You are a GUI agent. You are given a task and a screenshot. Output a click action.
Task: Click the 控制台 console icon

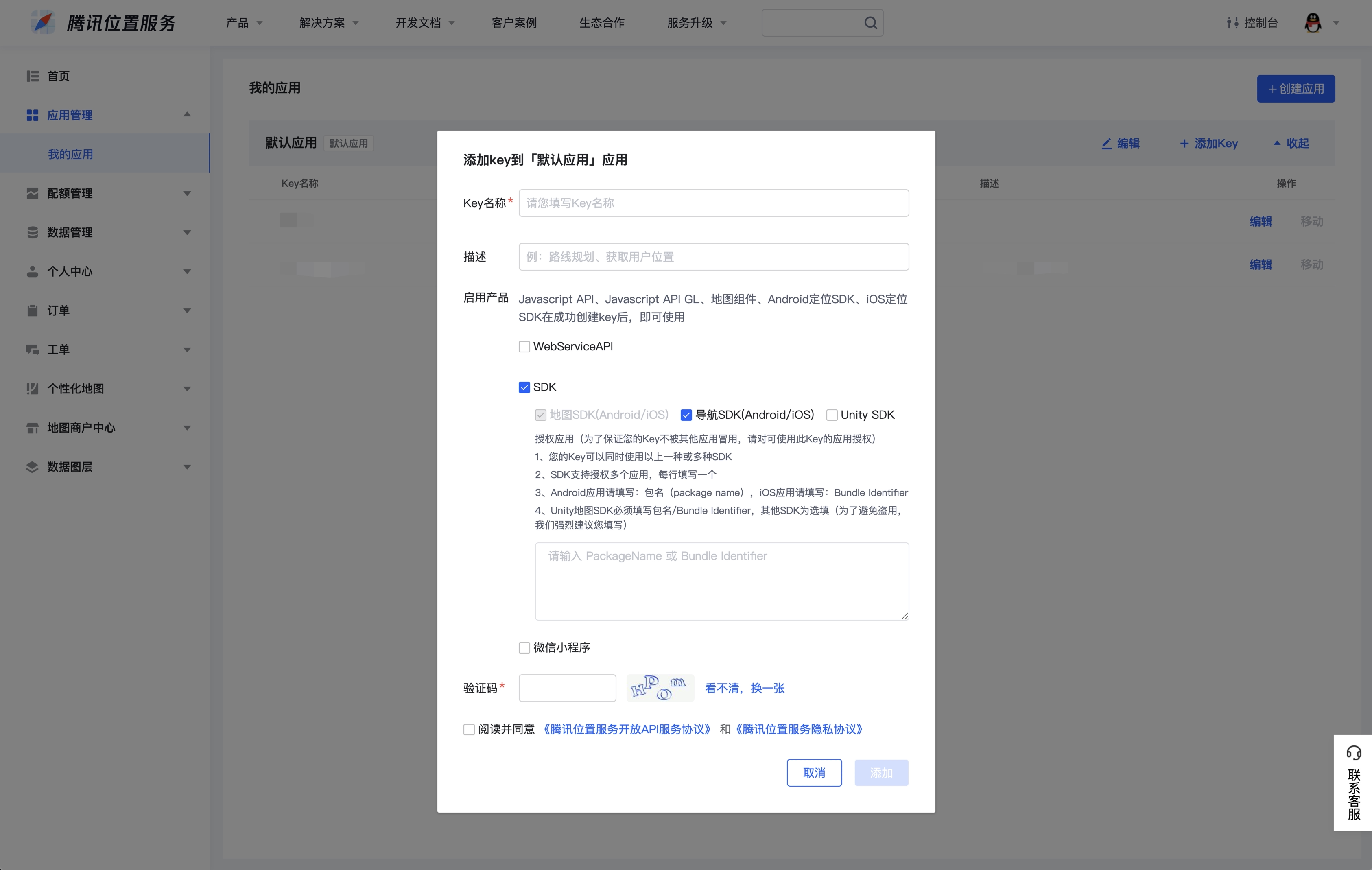pyautogui.click(x=1232, y=23)
